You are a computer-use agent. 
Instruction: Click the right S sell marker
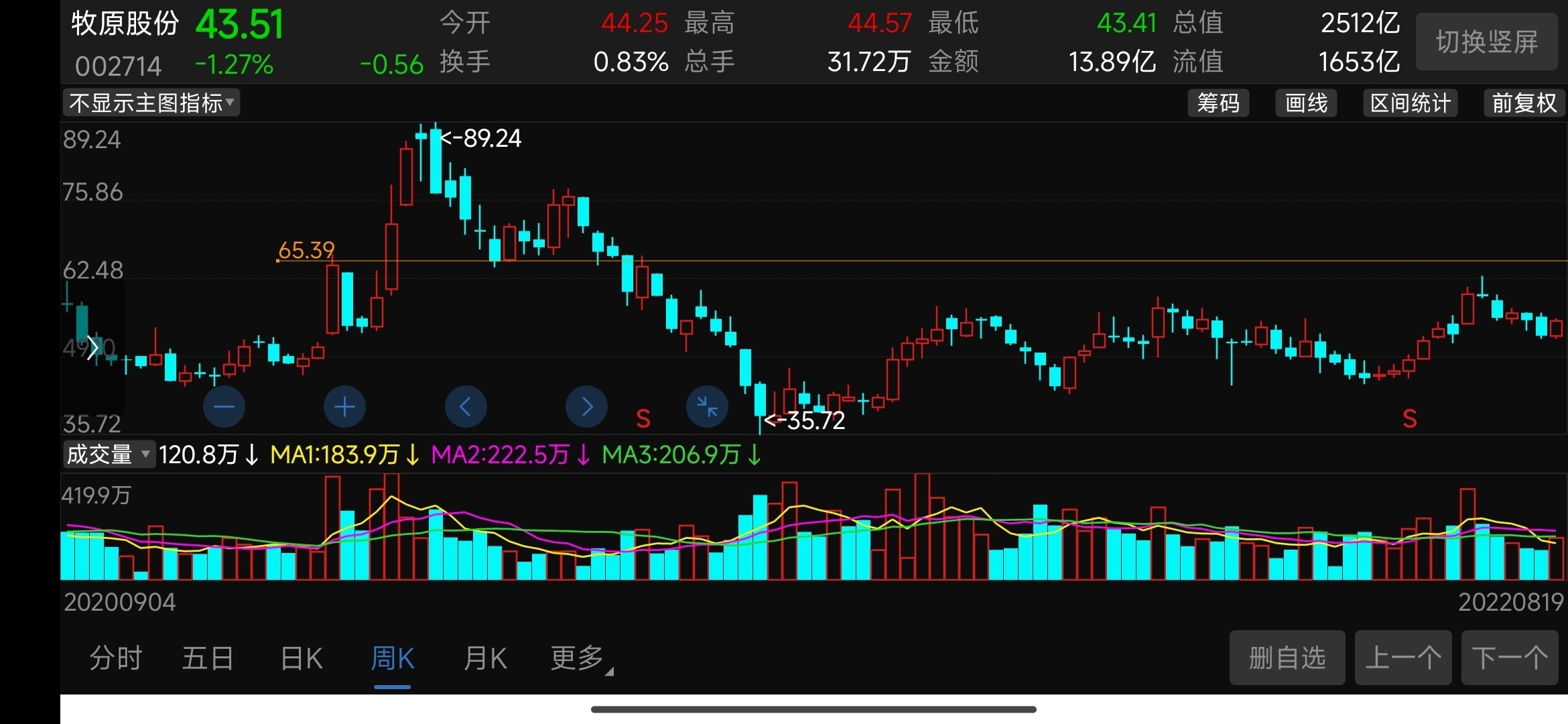pos(1410,419)
